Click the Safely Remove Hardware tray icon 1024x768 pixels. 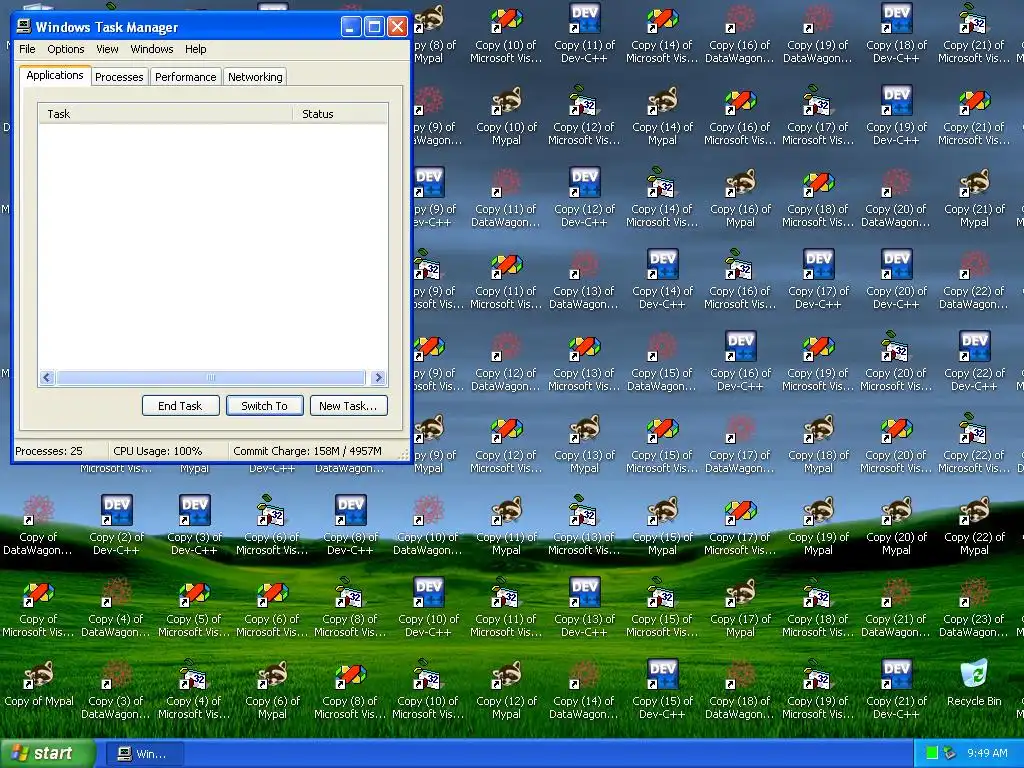pos(950,753)
